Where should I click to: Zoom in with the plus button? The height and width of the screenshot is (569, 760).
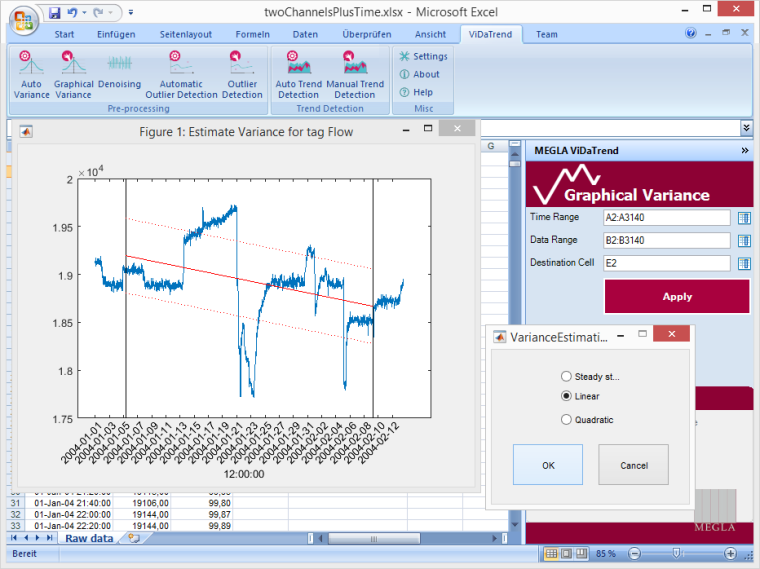(x=730, y=553)
